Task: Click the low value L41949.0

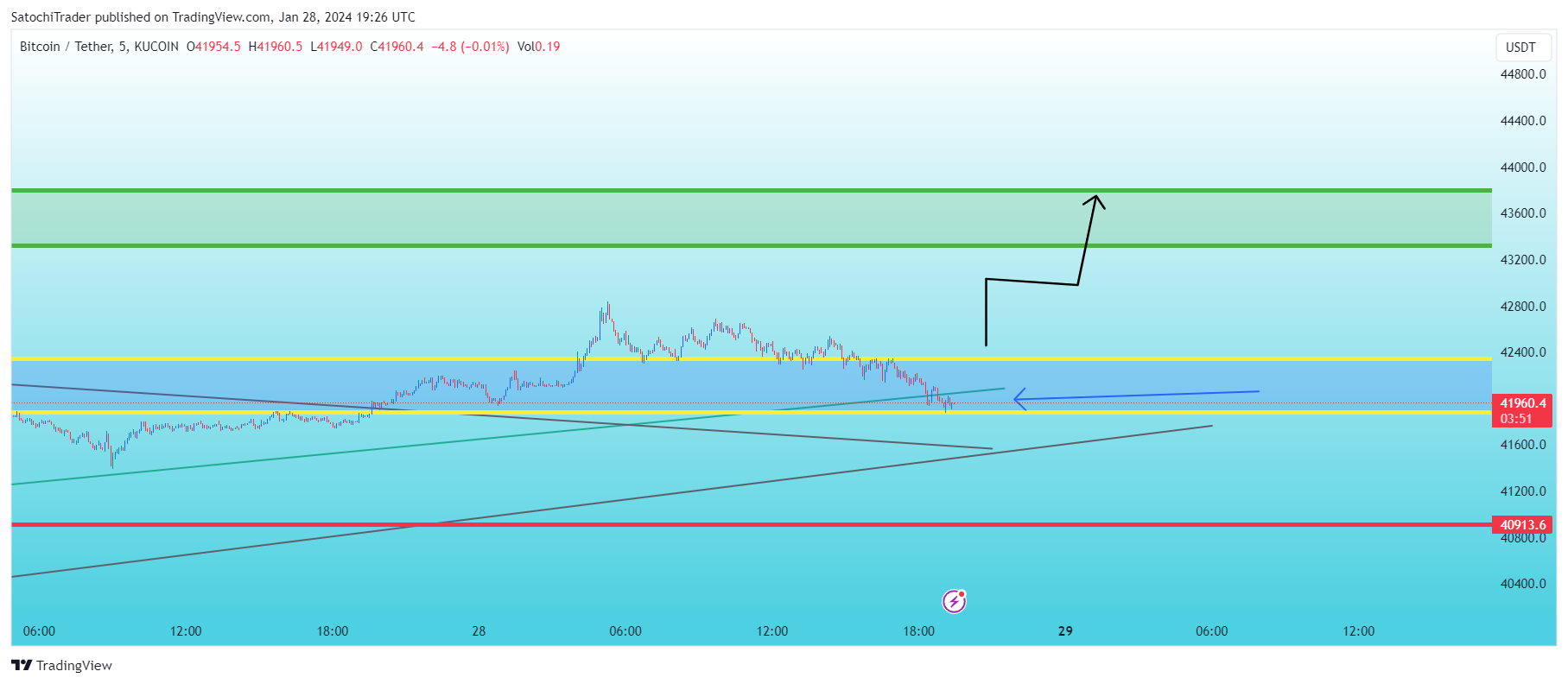Action: coord(336,47)
